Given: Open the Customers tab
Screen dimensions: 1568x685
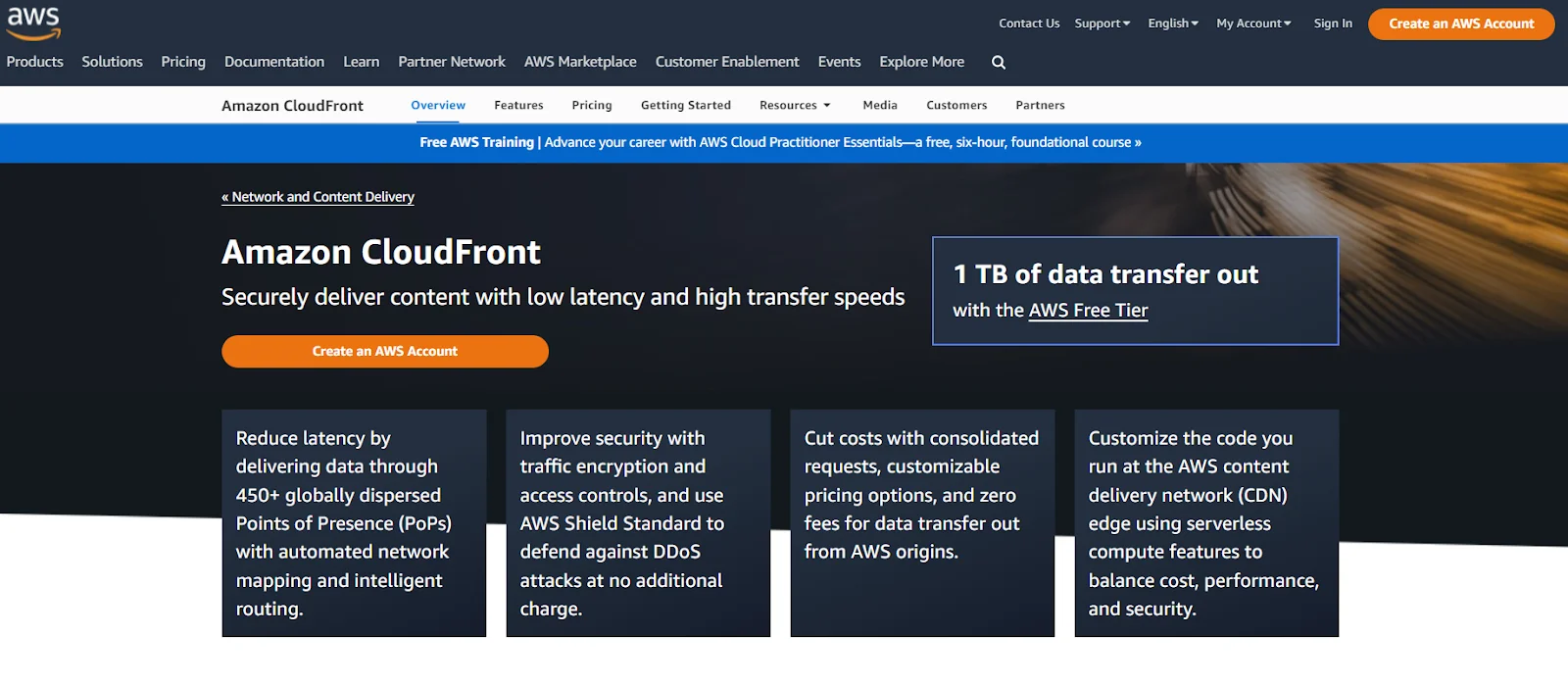Looking at the screenshot, I should 955,105.
